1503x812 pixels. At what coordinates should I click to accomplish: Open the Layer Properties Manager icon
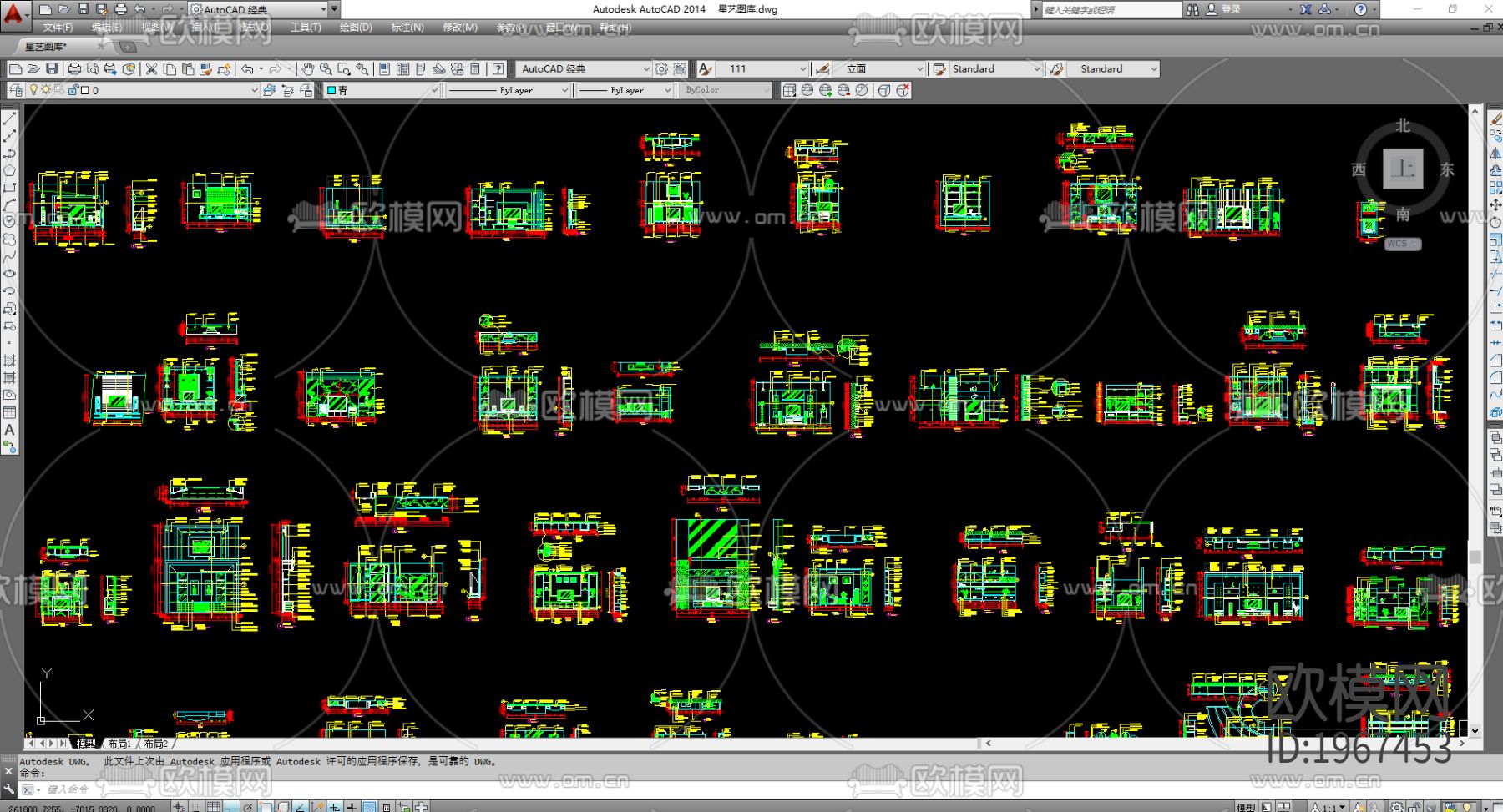click(16, 90)
